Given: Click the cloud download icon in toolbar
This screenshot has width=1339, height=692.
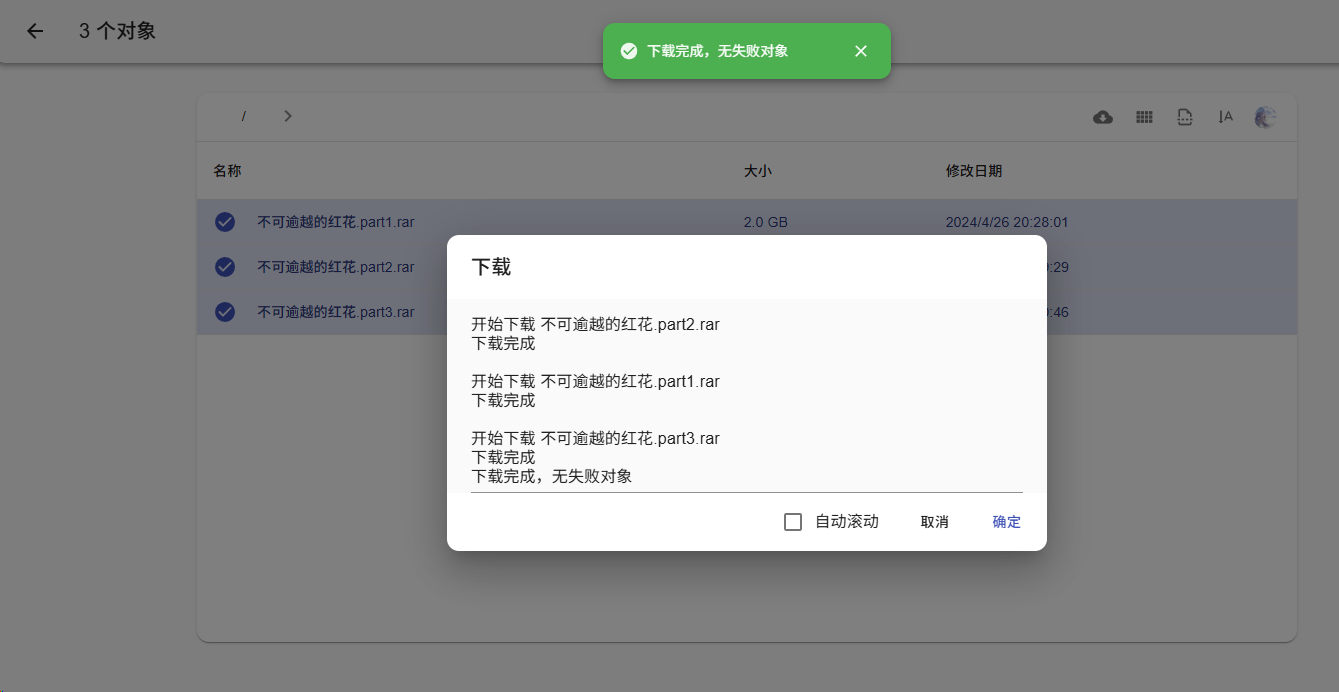Looking at the screenshot, I should [1102, 117].
